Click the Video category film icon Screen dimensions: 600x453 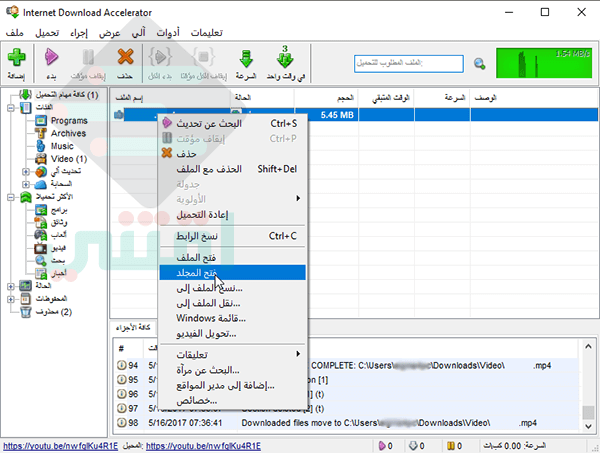point(41,159)
